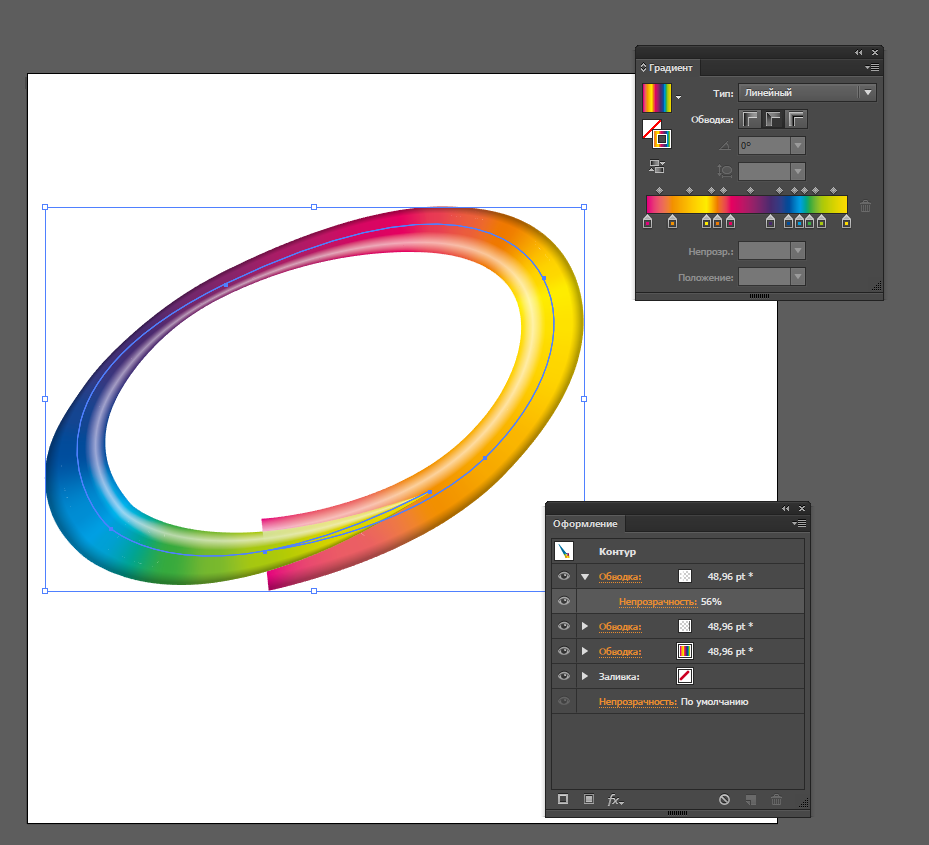Add New Stroke in Оформление panel
The height and width of the screenshot is (845, 929).
tap(563, 799)
